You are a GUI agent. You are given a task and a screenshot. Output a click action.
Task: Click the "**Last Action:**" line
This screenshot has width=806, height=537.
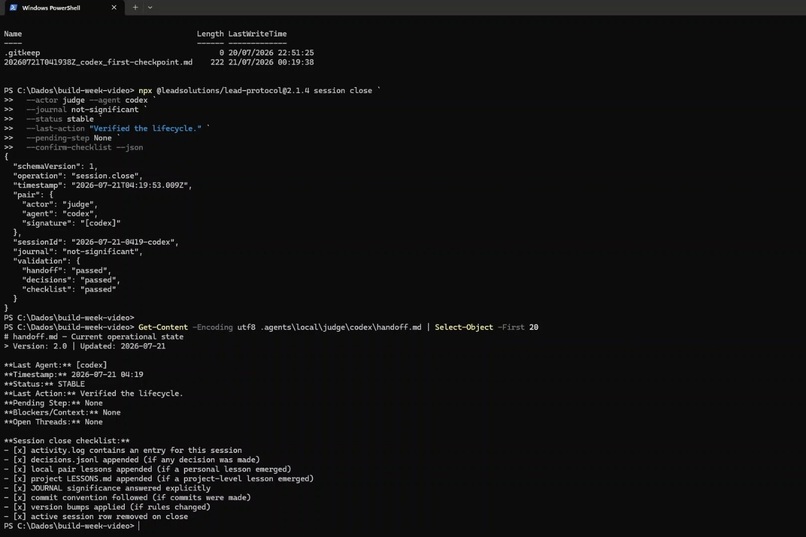pyautogui.click(x=94, y=394)
